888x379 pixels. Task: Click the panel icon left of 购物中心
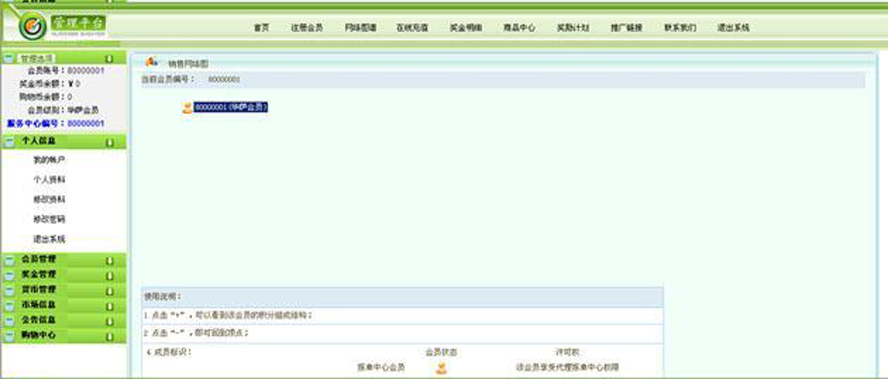9,336
